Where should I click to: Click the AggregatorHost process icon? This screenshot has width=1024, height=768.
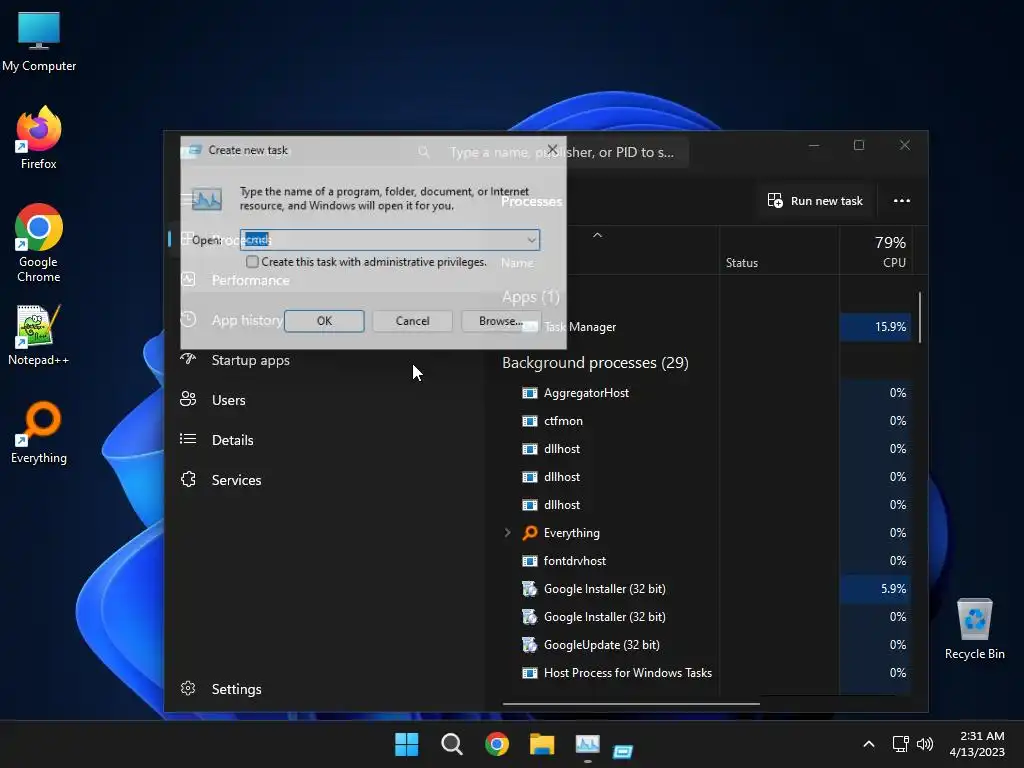click(x=530, y=392)
